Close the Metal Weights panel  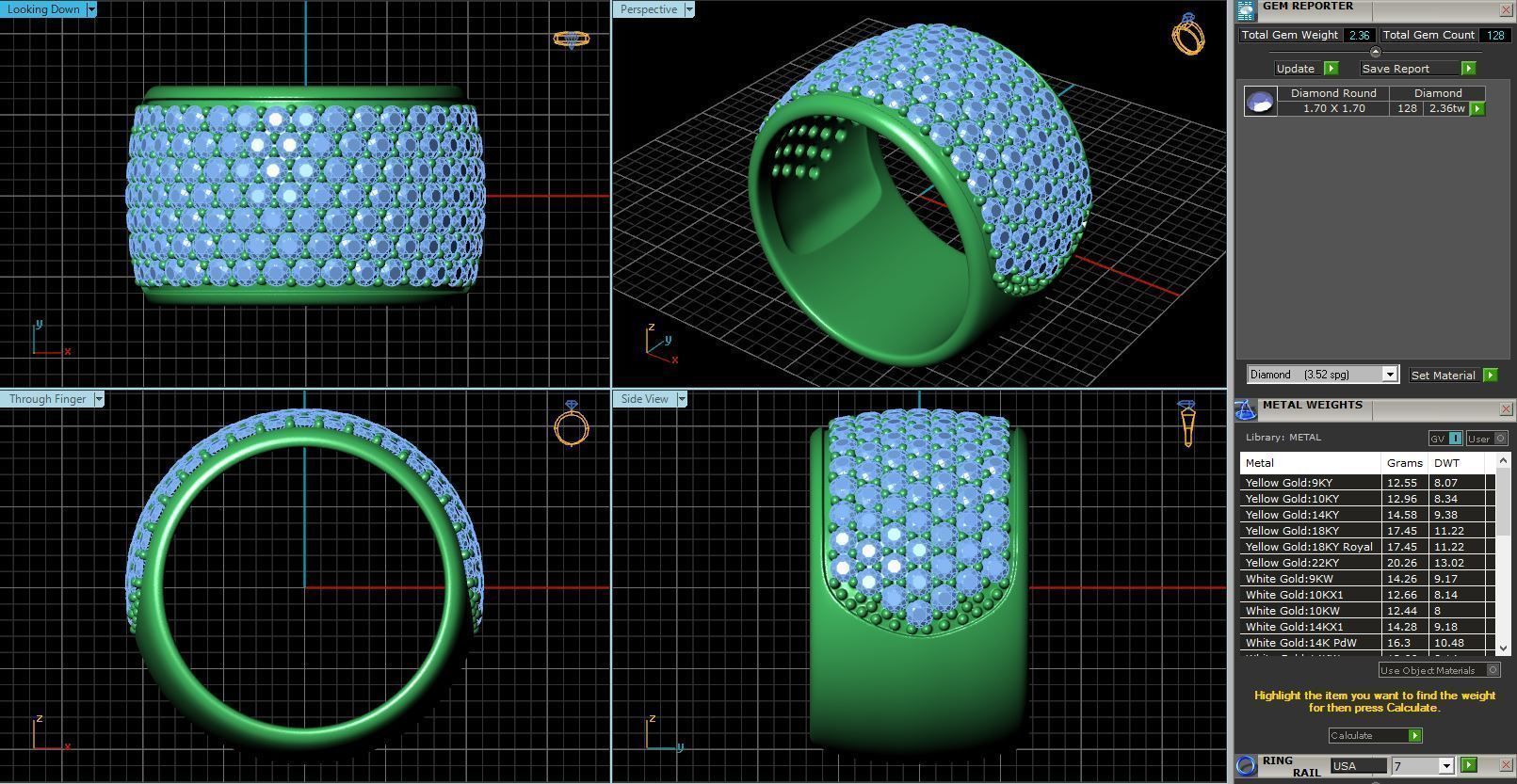pyautogui.click(x=1505, y=409)
